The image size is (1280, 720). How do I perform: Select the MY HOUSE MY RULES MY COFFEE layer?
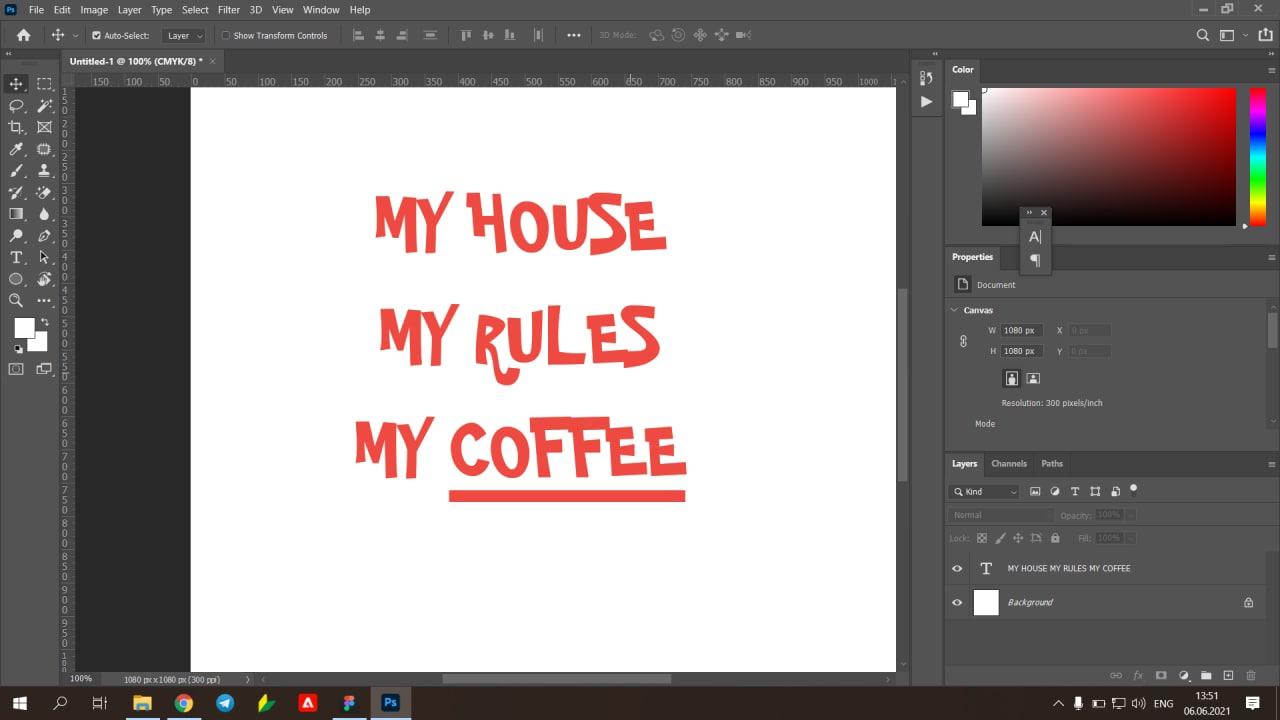[x=1068, y=568]
